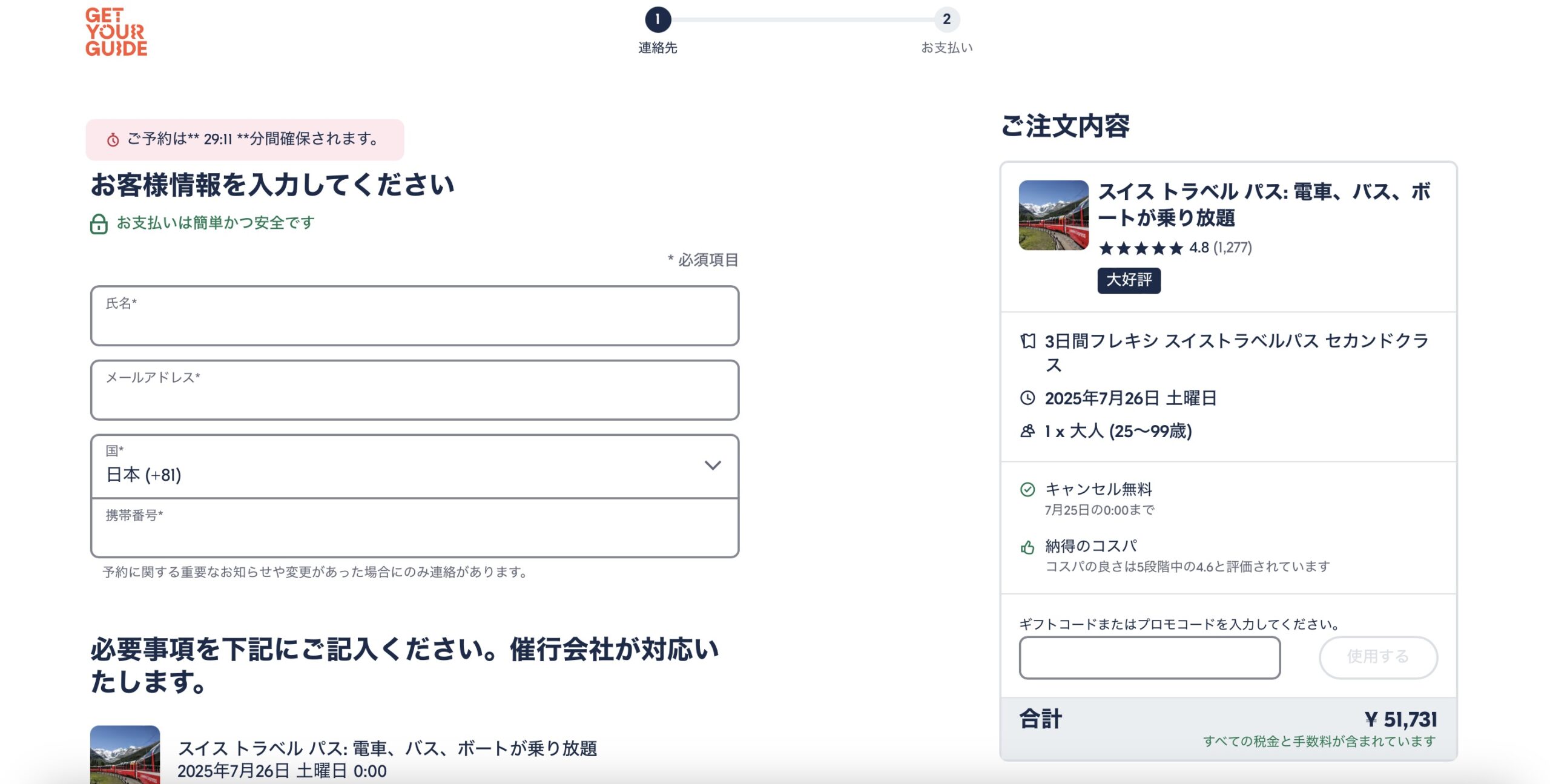Click the 納得のコスパ label
This screenshot has height=784, width=1550.
(x=1091, y=546)
